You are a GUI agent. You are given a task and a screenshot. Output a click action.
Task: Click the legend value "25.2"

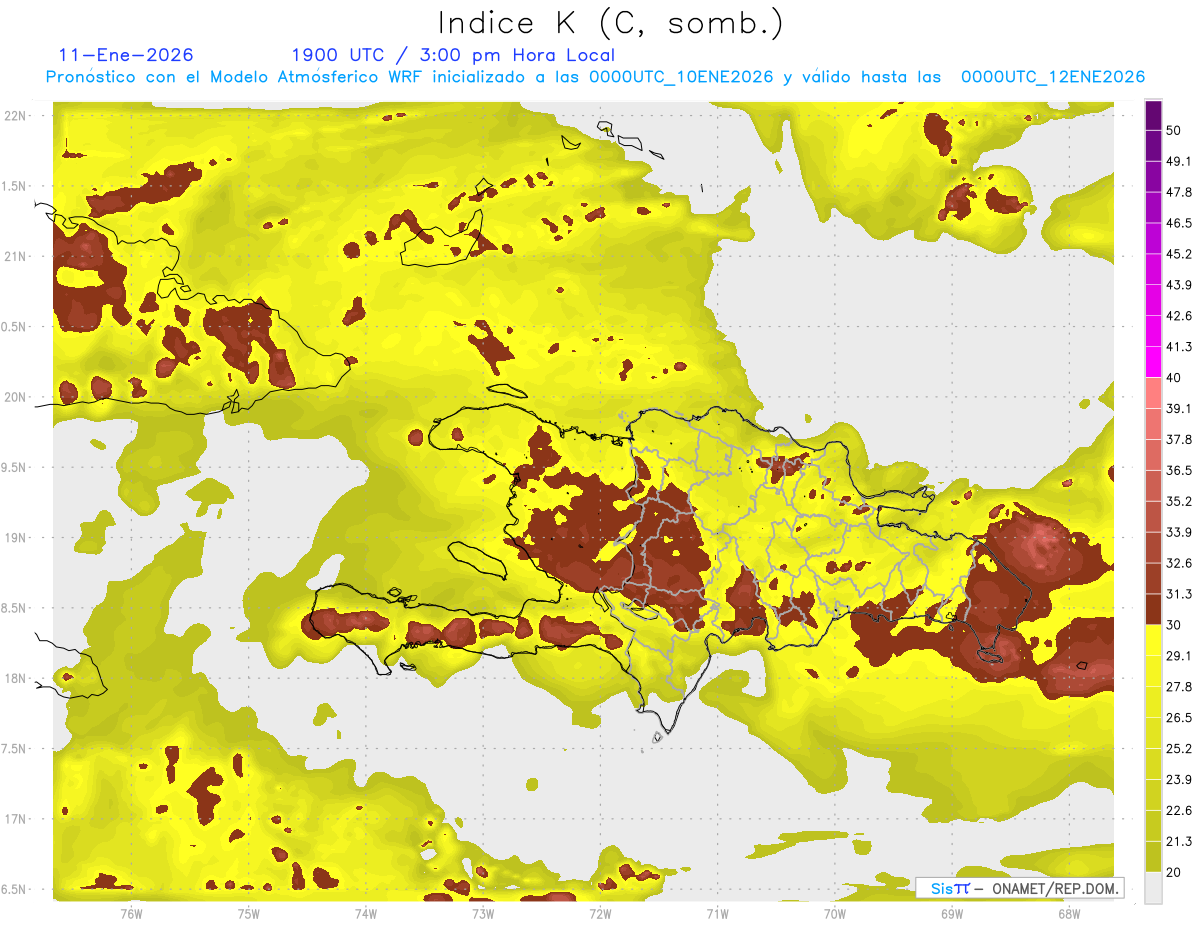[x=1178, y=749]
